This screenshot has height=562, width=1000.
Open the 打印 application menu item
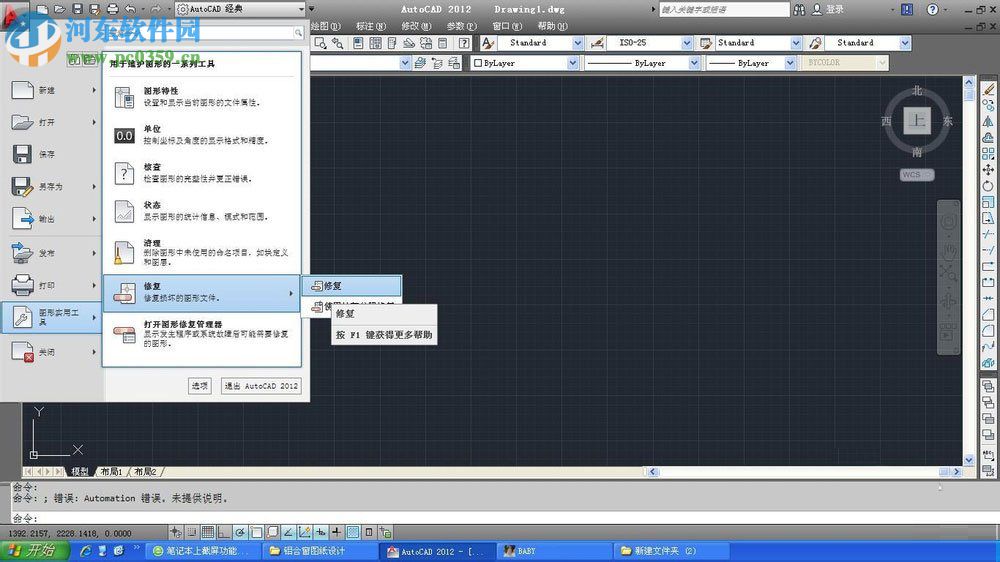point(52,285)
